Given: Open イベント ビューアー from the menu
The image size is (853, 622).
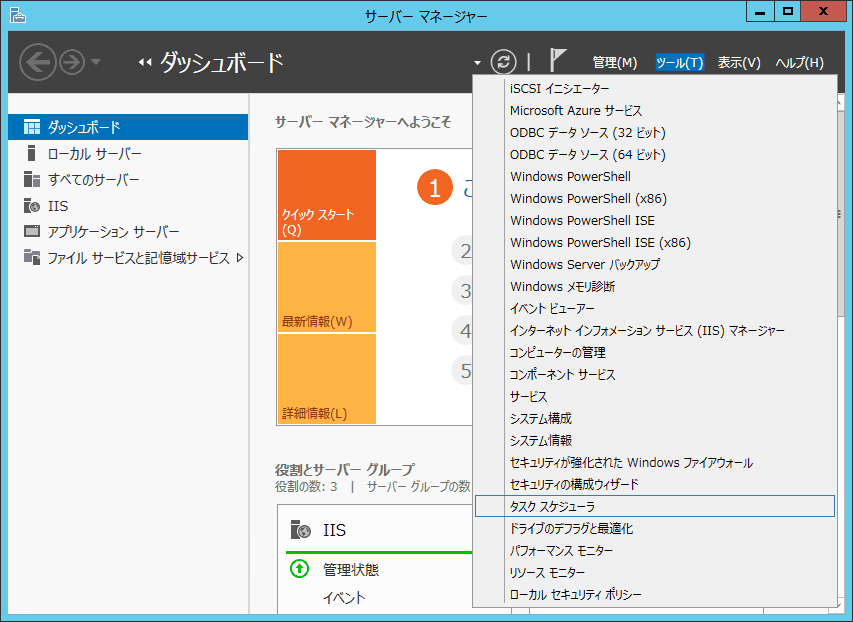Looking at the screenshot, I should point(655,309).
